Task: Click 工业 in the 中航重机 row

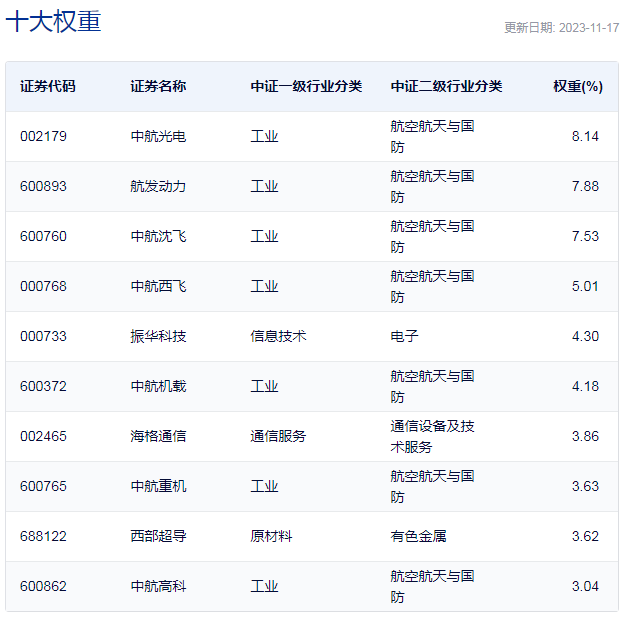Action: (x=264, y=486)
